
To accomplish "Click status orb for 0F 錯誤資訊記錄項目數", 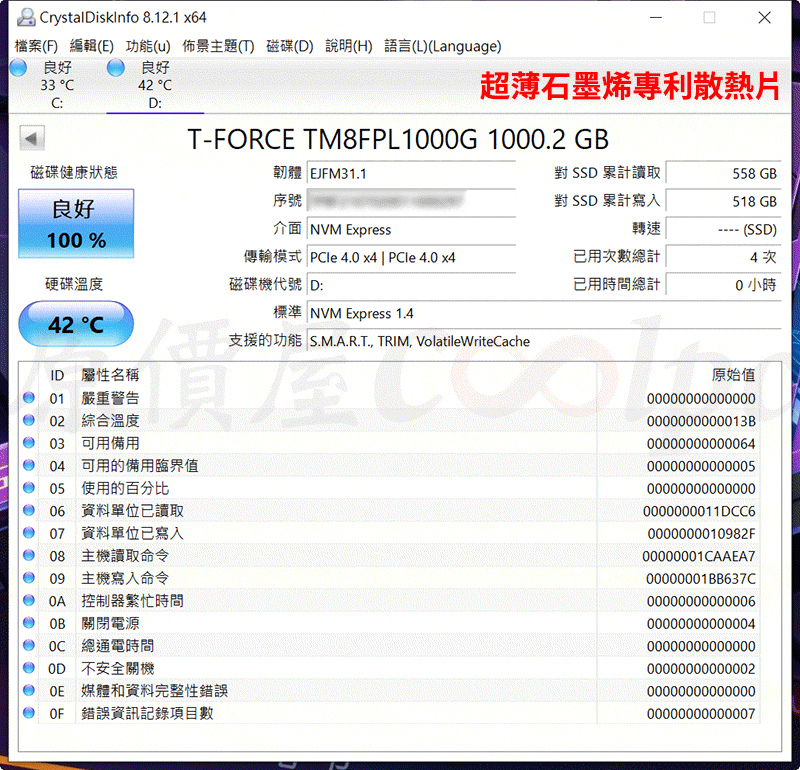I will (x=29, y=713).
